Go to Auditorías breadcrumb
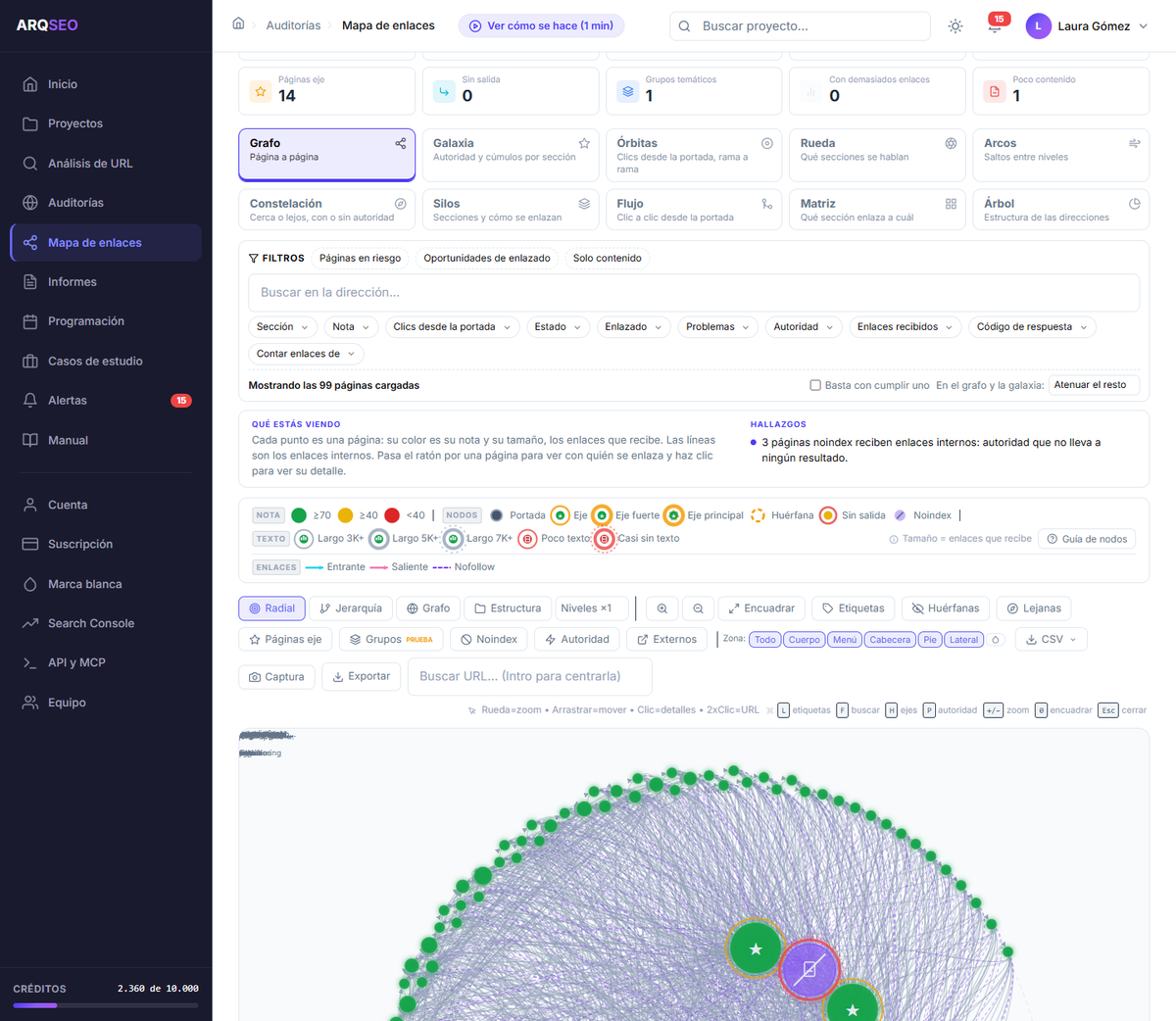1176x1021 pixels. click(x=293, y=25)
